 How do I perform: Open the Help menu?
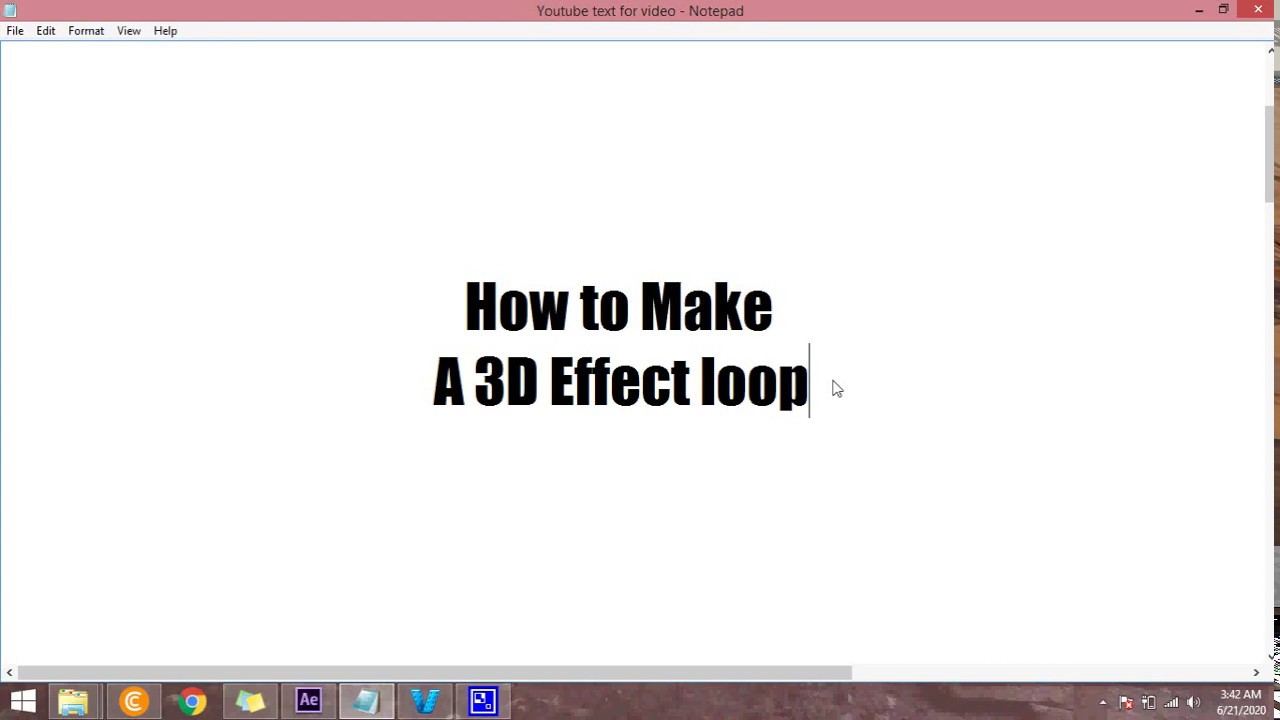click(165, 31)
